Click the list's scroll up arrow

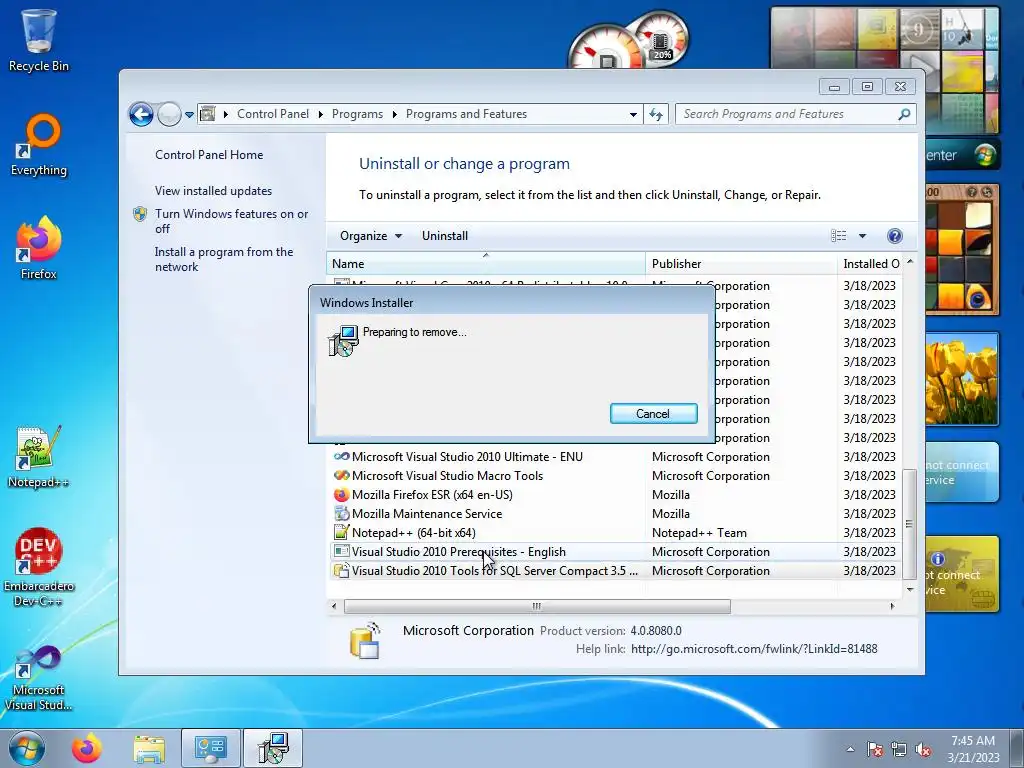tap(910, 262)
